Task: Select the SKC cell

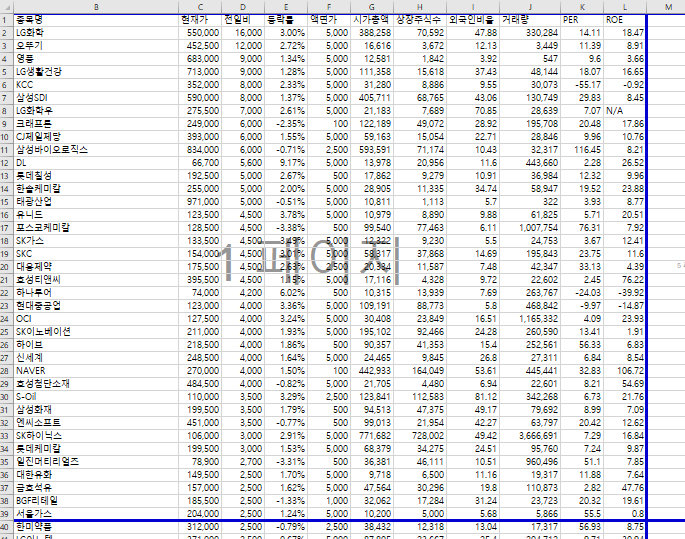Action: click(x=96, y=254)
